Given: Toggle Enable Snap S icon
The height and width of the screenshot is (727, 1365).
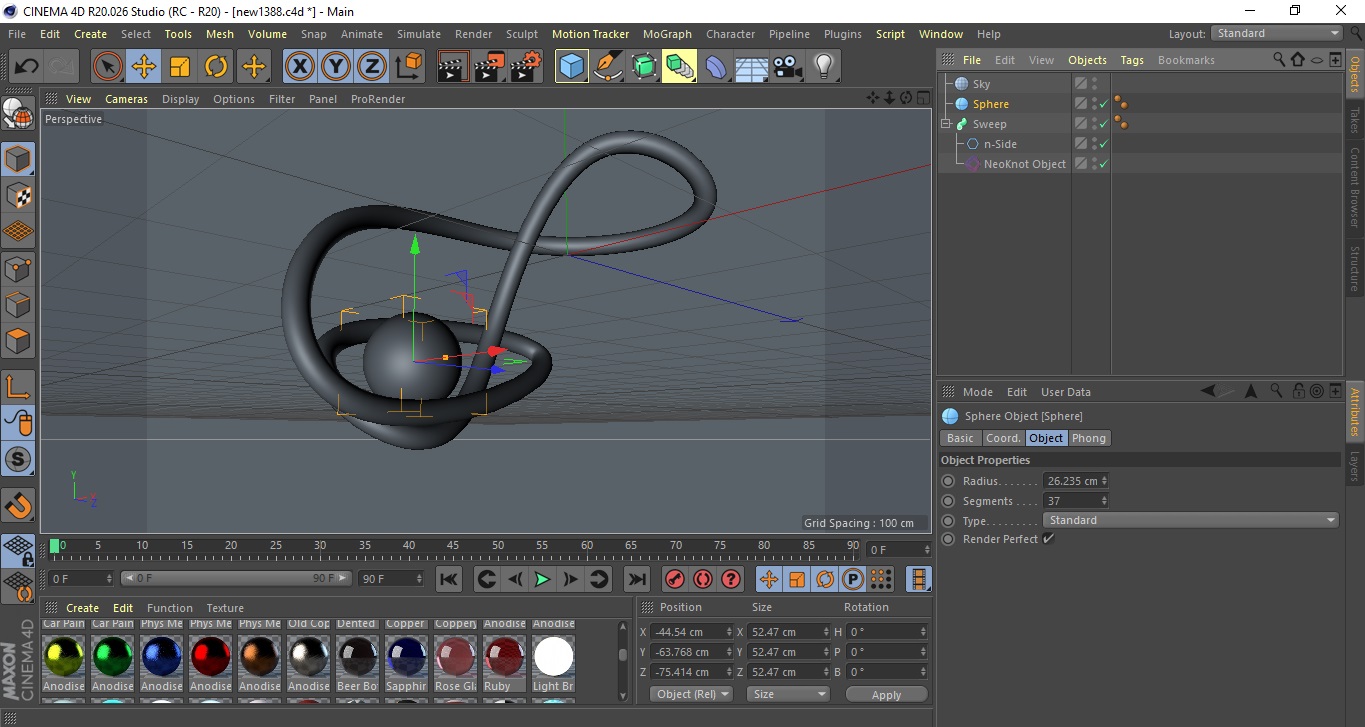Looking at the screenshot, I should [18, 459].
